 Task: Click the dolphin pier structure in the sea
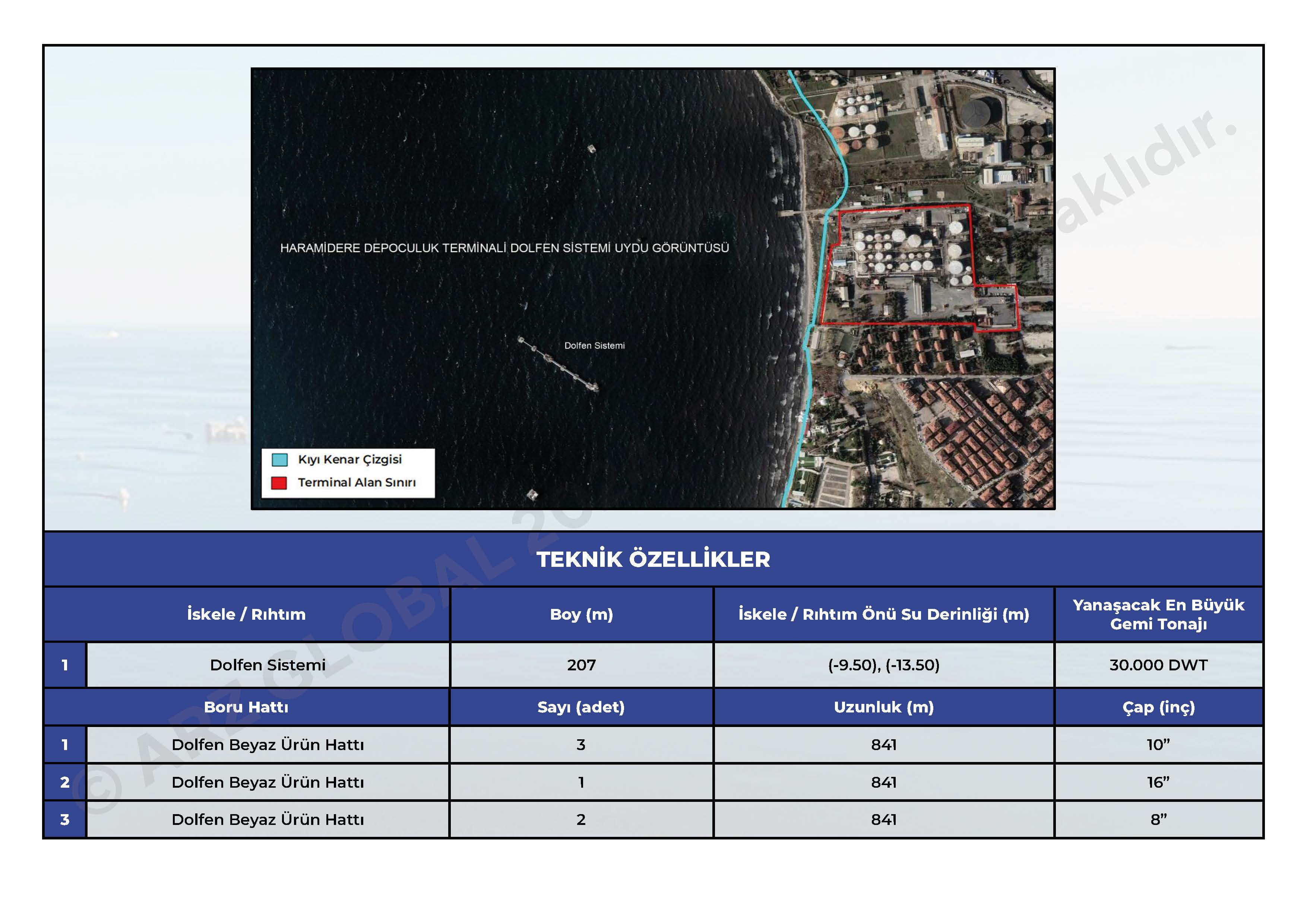click(x=558, y=364)
